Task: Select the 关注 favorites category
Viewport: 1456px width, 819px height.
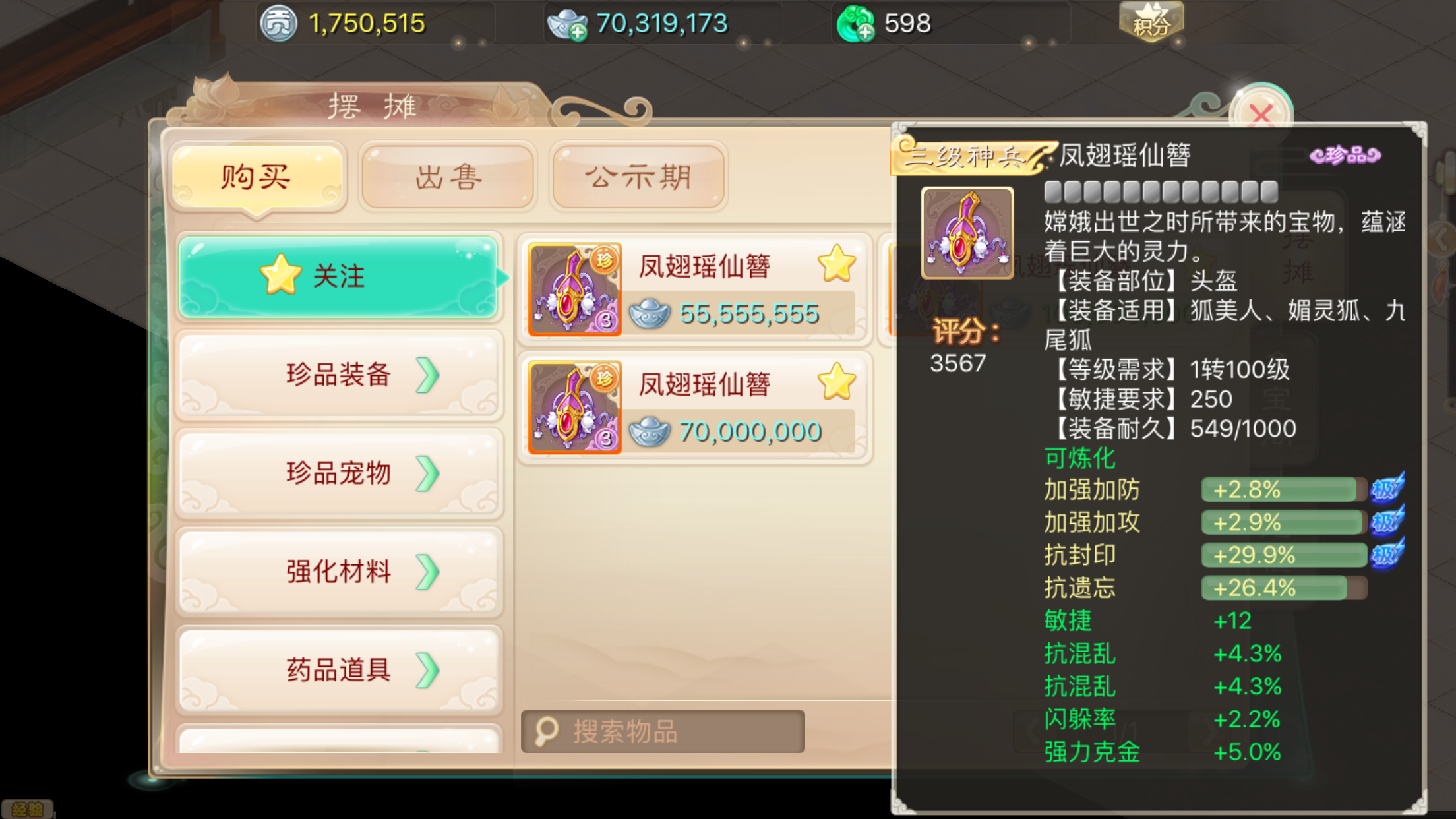Action: point(338,277)
